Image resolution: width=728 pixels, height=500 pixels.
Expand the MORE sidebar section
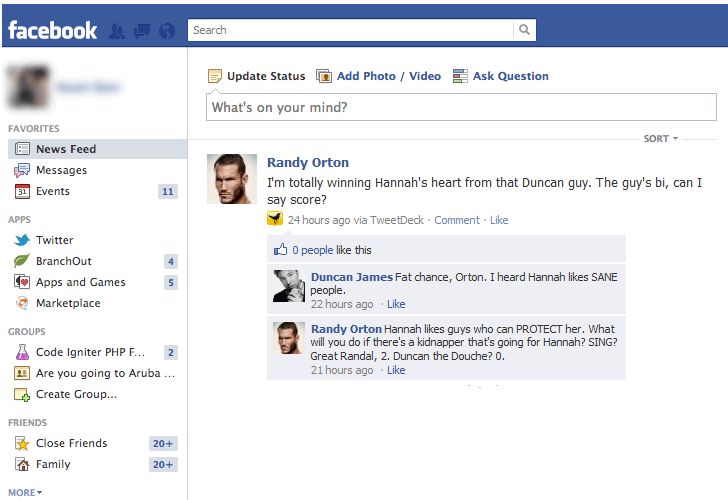click(x=25, y=492)
